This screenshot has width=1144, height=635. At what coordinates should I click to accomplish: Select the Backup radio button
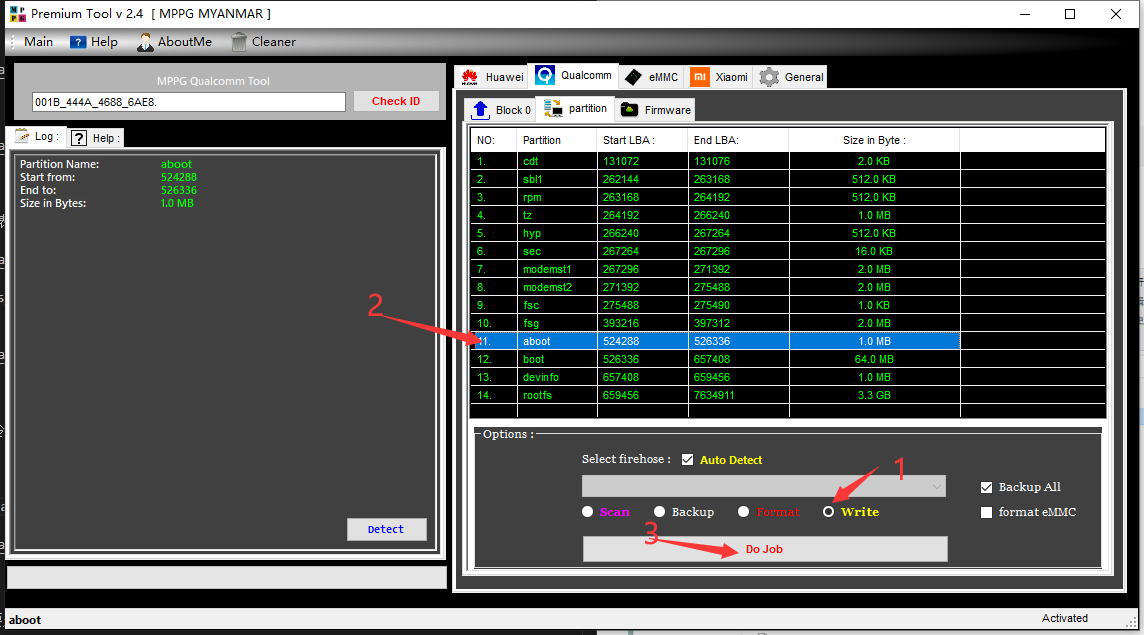point(660,512)
